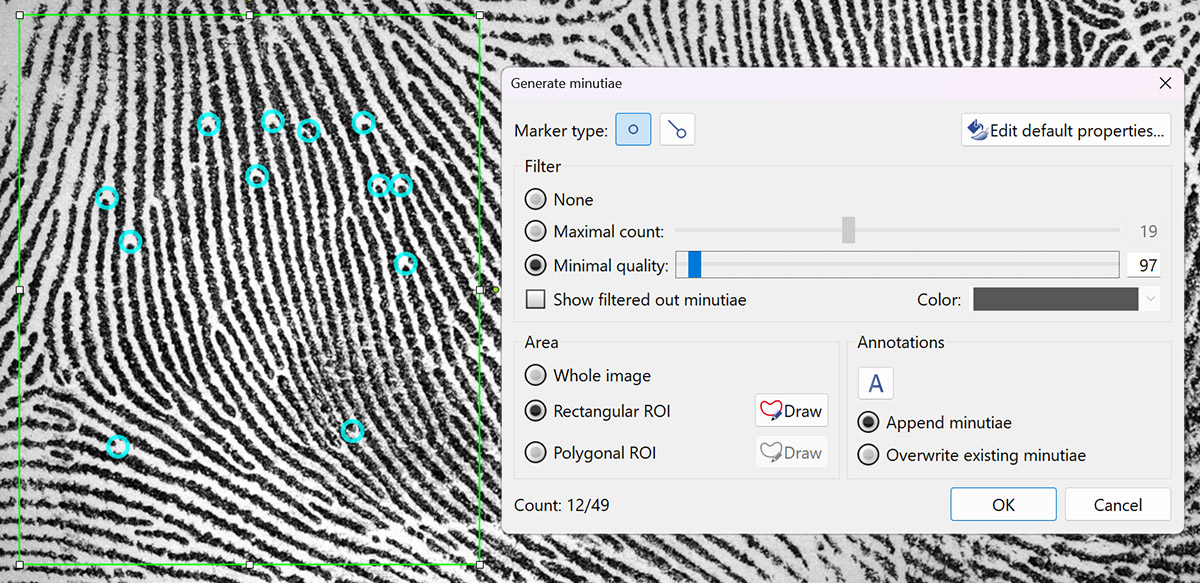Click the annotation text 'A' icon
The width and height of the screenshot is (1200, 583).
tap(875, 383)
